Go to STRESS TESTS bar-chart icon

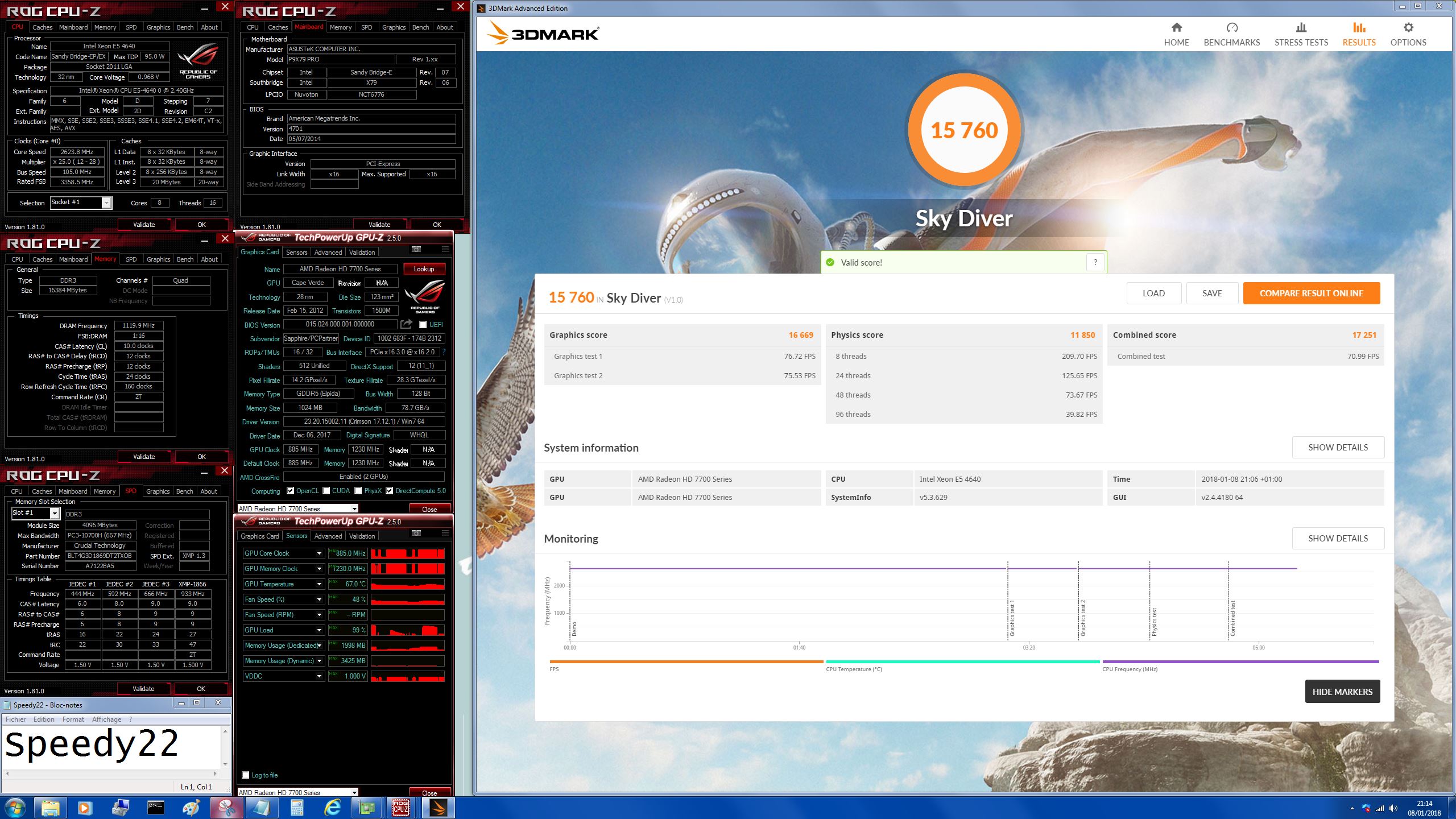pyautogui.click(x=1301, y=27)
